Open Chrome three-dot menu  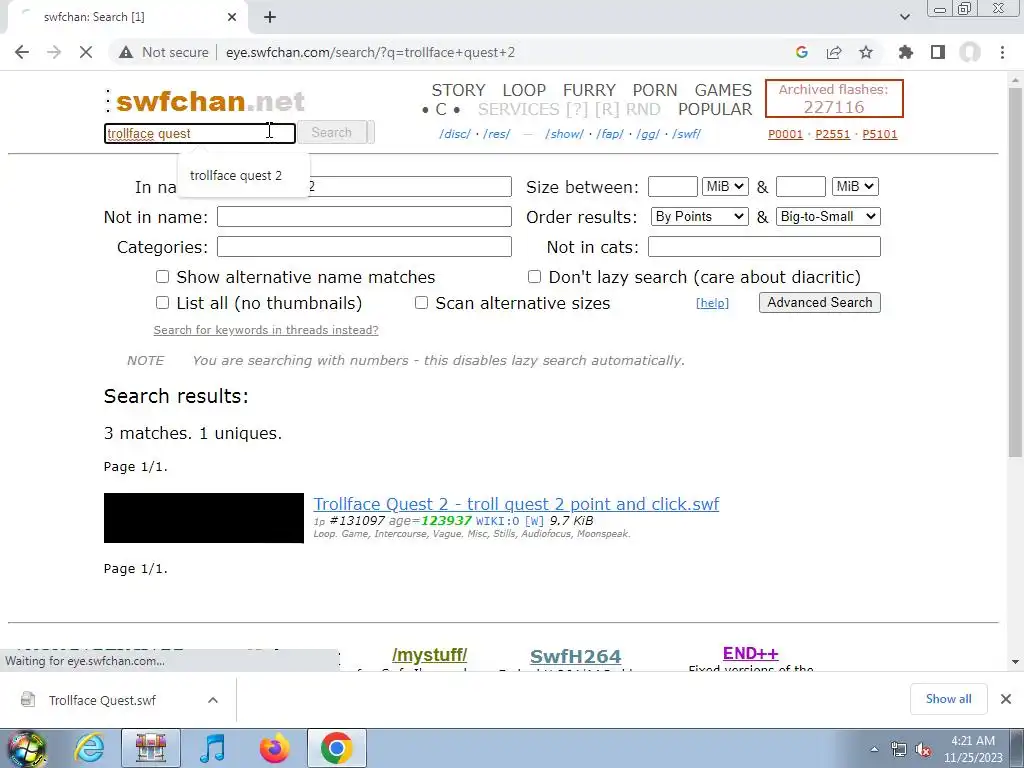click(x=1002, y=52)
